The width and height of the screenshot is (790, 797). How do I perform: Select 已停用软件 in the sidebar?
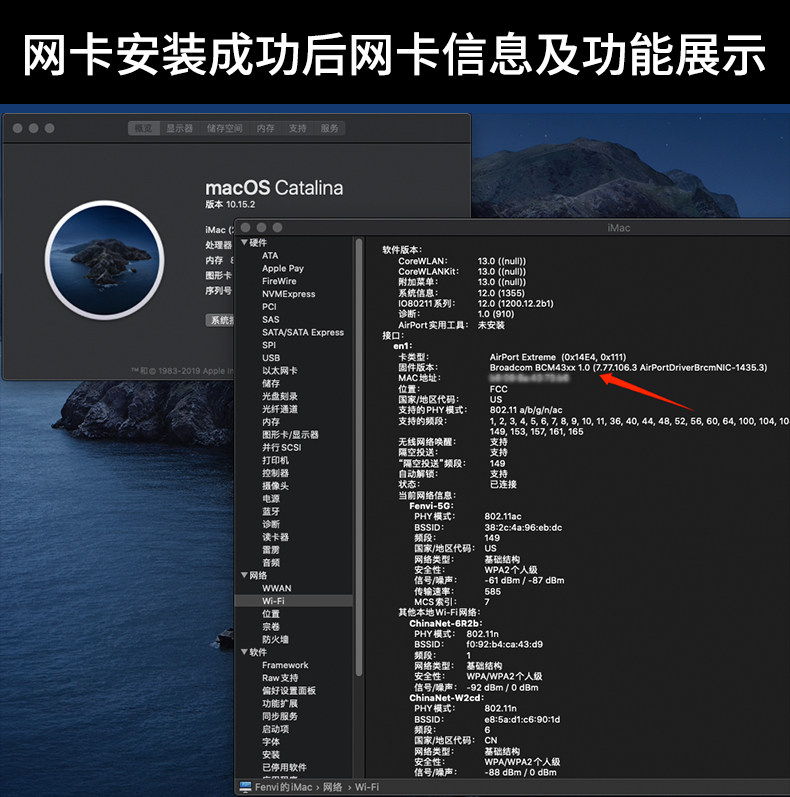coord(284,767)
